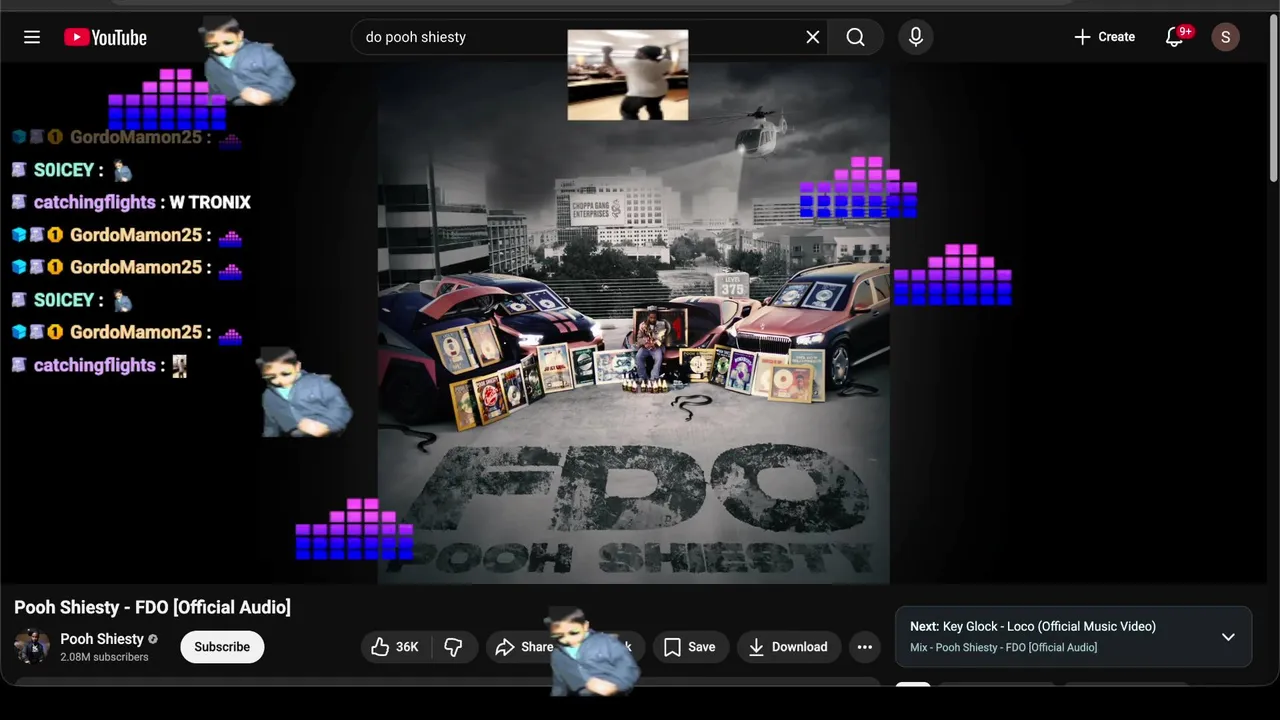The image size is (1280, 720).
Task: Open the YouTube guide hamburger menu
Action: coord(32,37)
